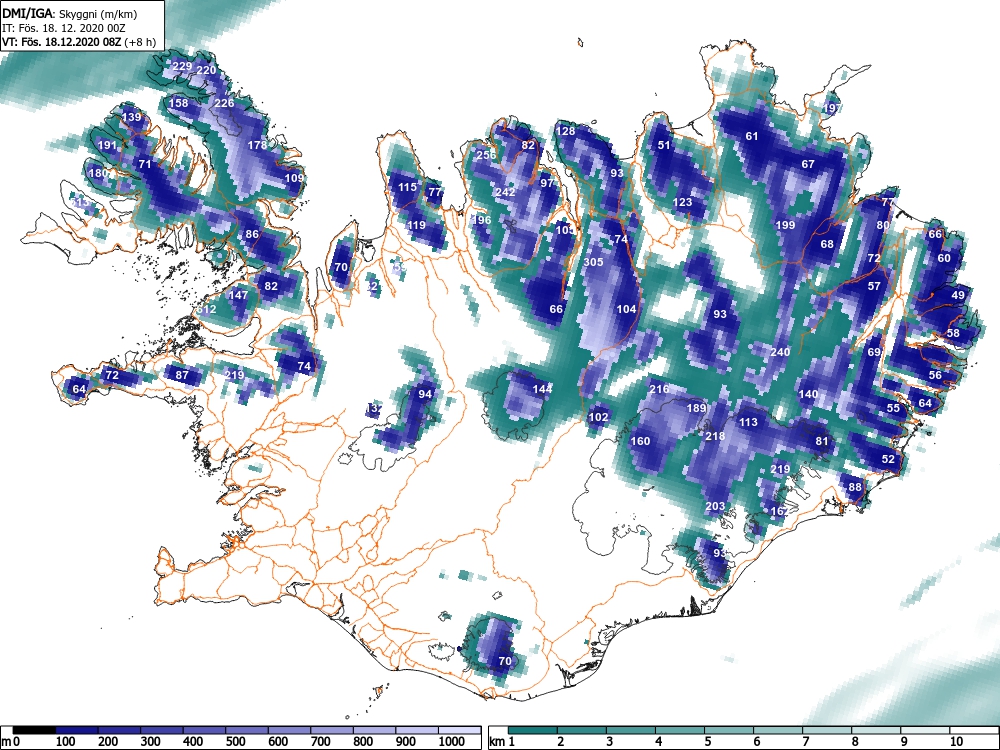The height and width of the screenshot is (750, 1000).
Task: Click the visibility value "189" on the map
Action: [696, 408]
